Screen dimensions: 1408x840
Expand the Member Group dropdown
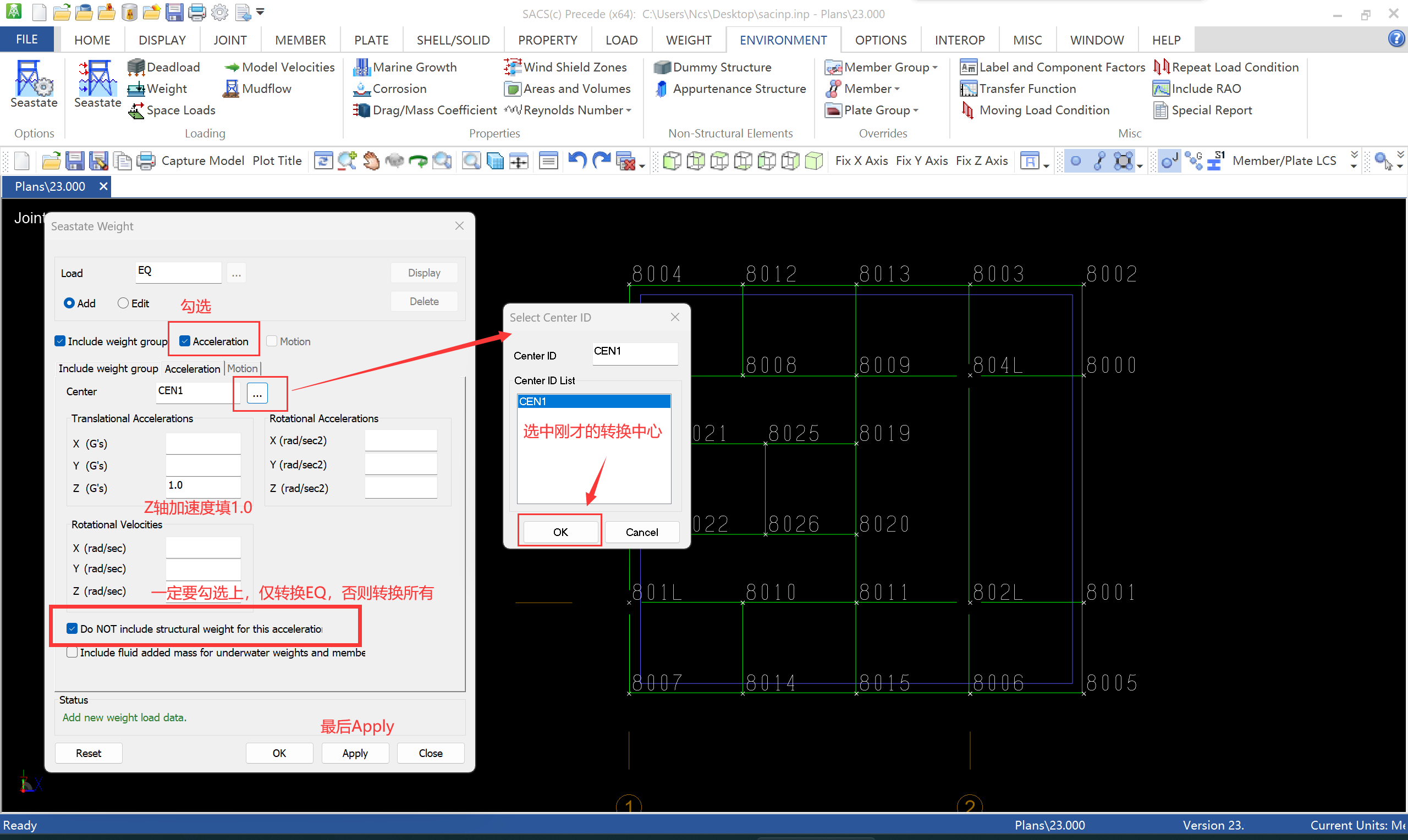pyautogui.click(x=934, y=68)
